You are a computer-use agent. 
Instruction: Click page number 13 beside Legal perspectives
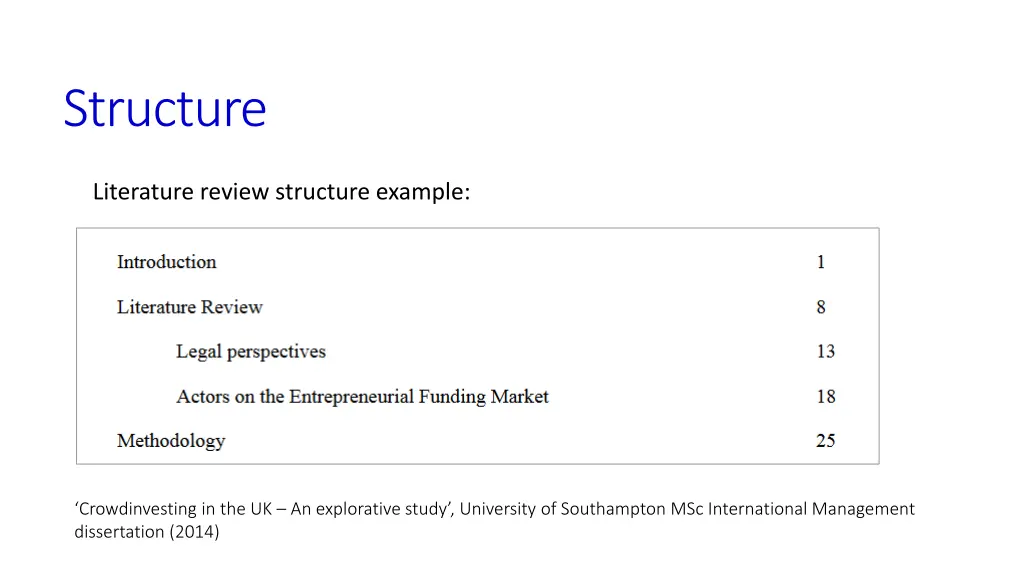(825, 352)
